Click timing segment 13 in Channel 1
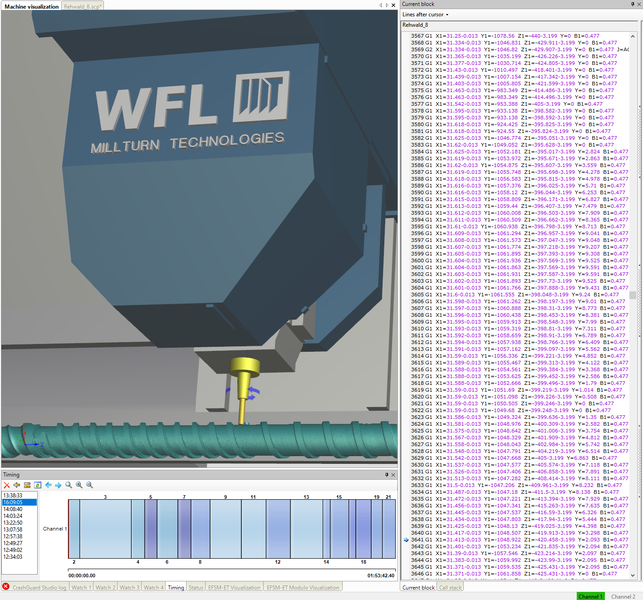 pos(306,529)
